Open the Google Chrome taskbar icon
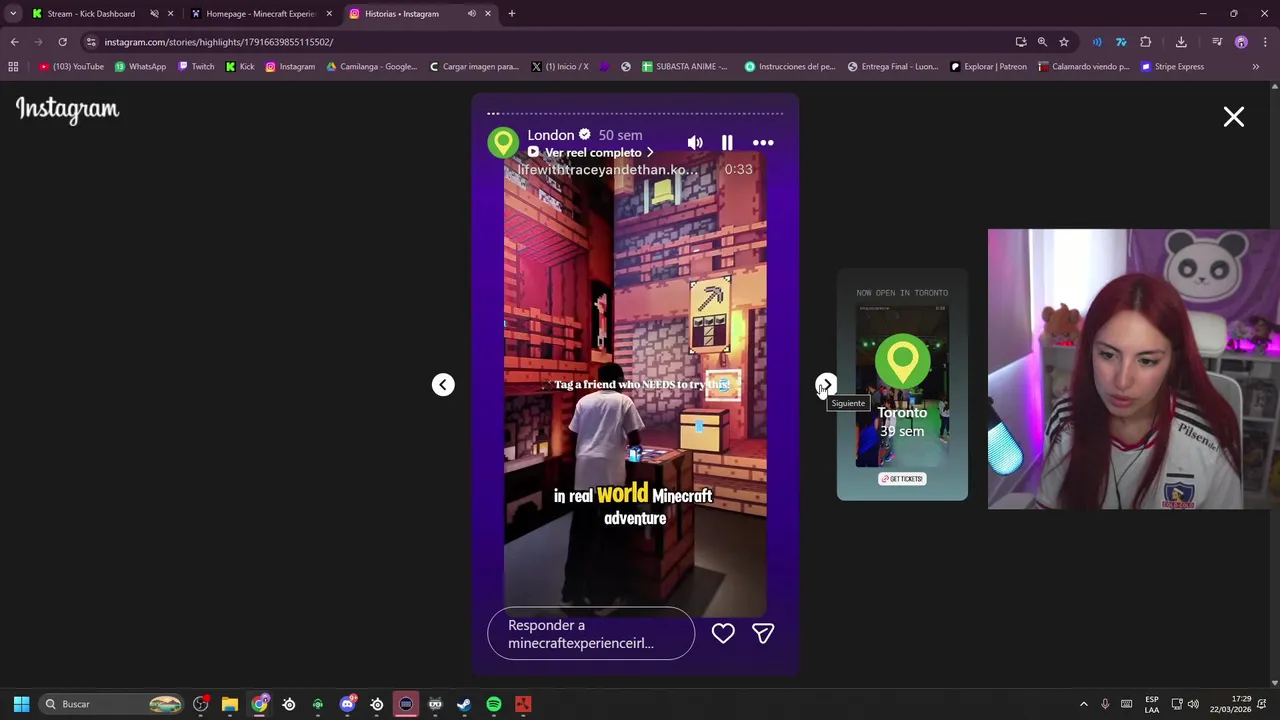Image resolution: width=1280 pixels, height=720 pixels. click(x=260, y=704)
